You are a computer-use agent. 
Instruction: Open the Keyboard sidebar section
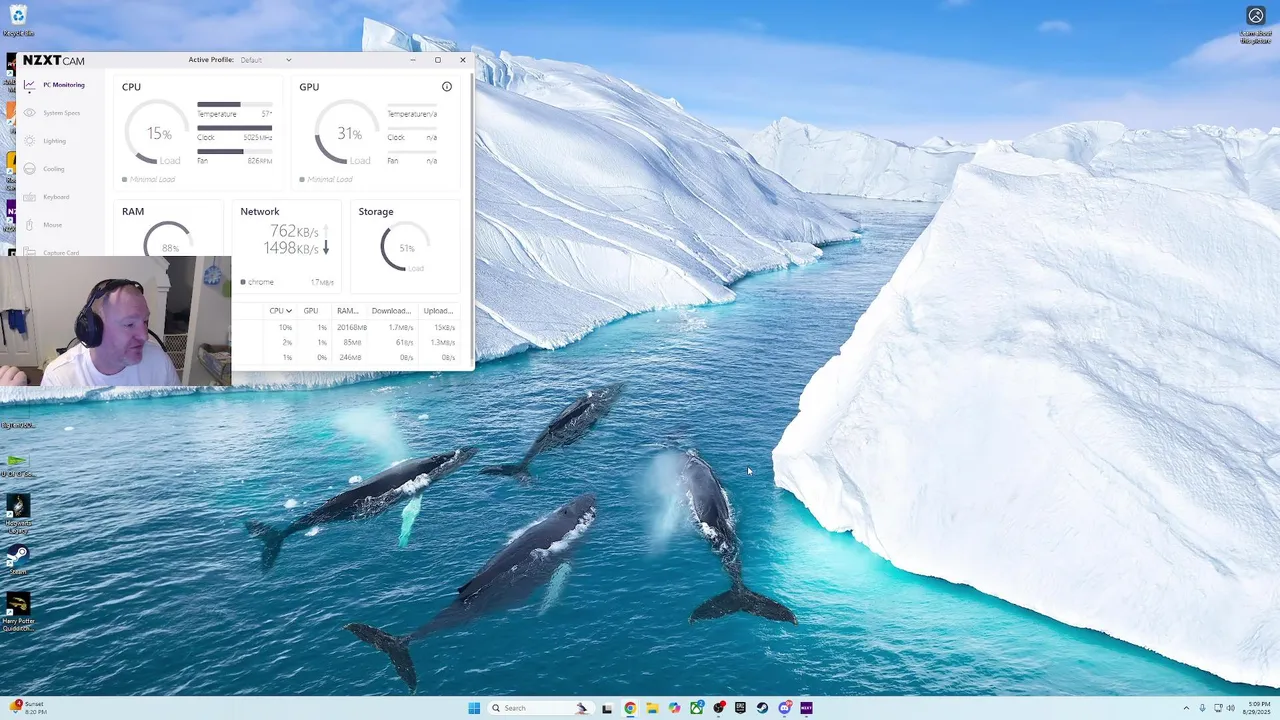click(x=56, y=197)
